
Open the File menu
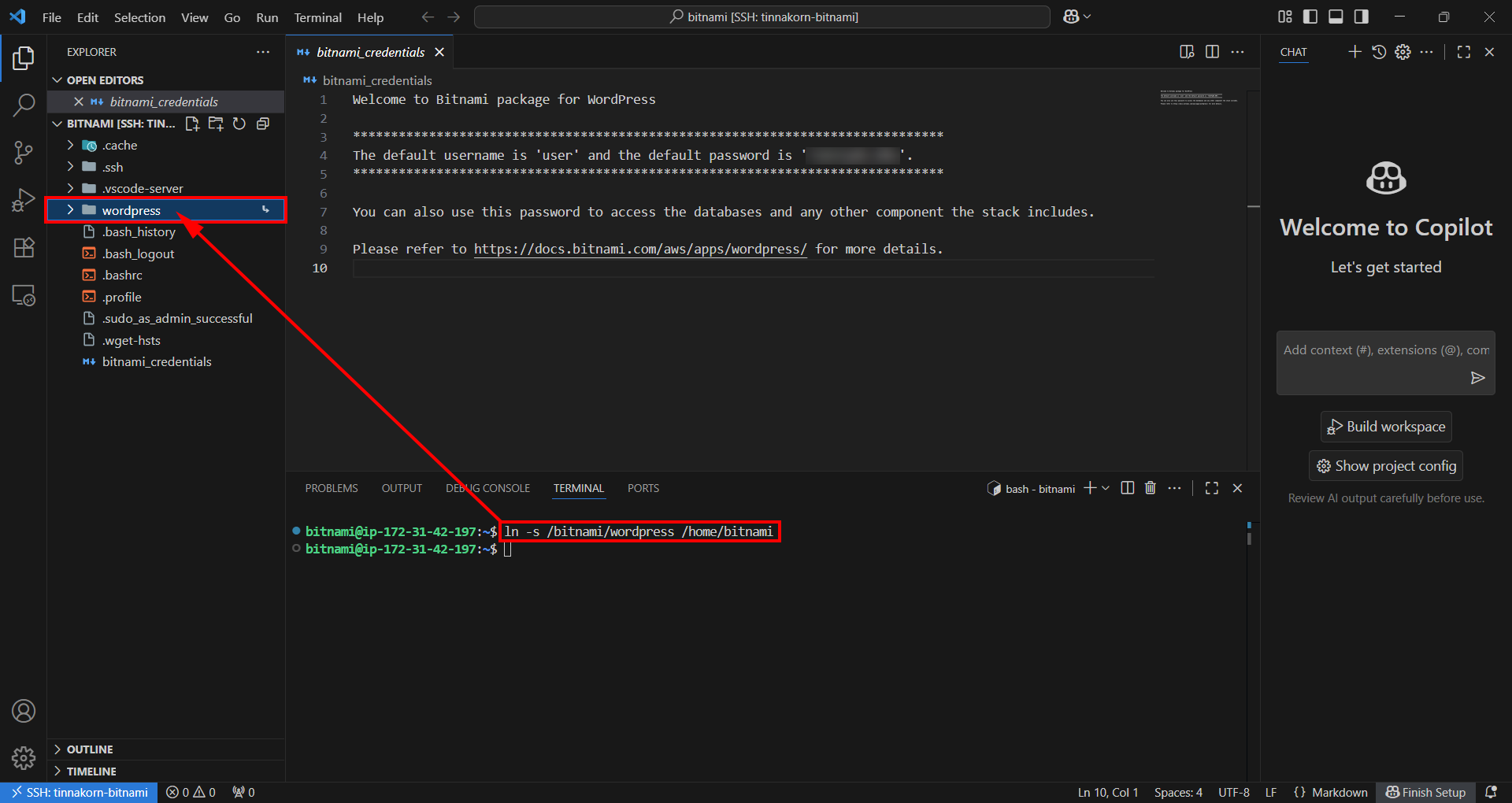point(52,17)
